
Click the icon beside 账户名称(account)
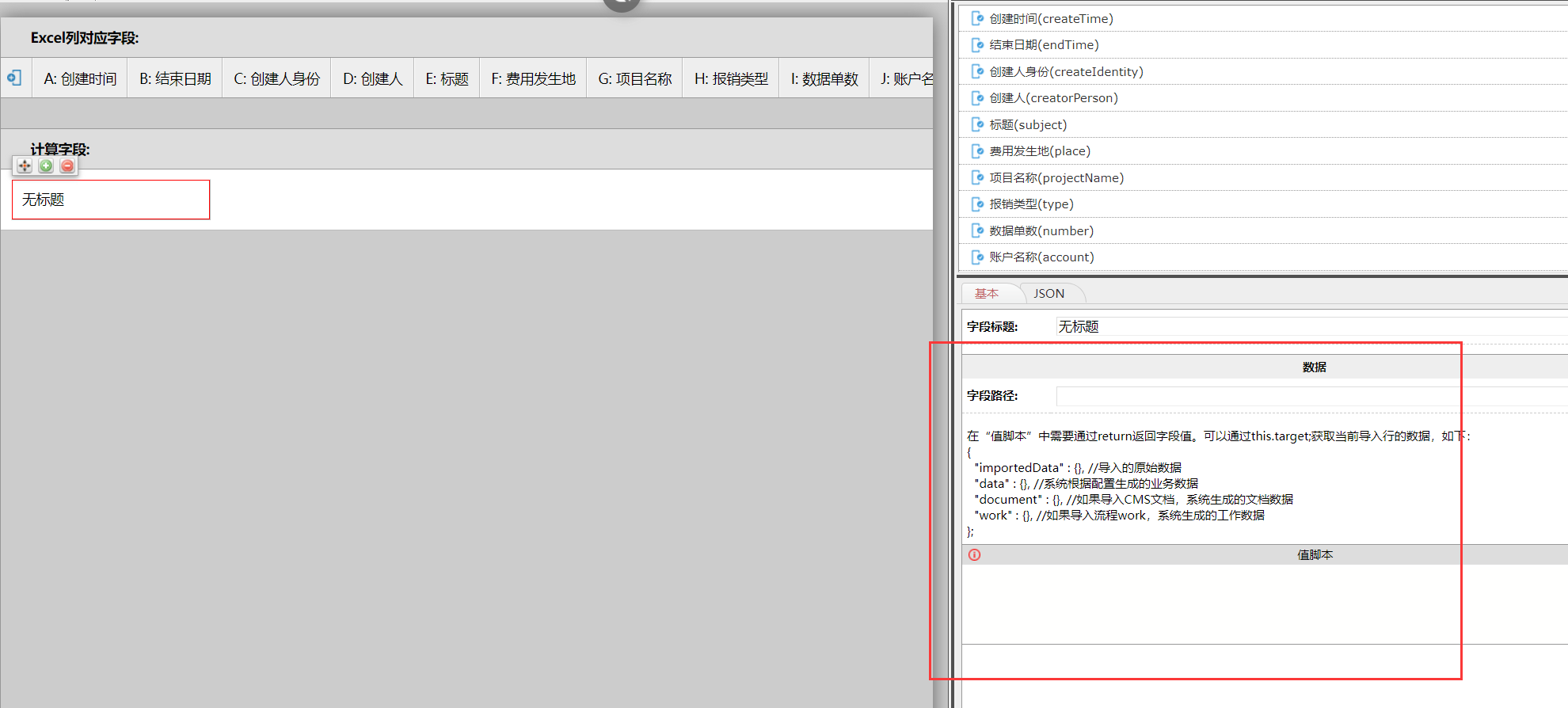(977, 257)
